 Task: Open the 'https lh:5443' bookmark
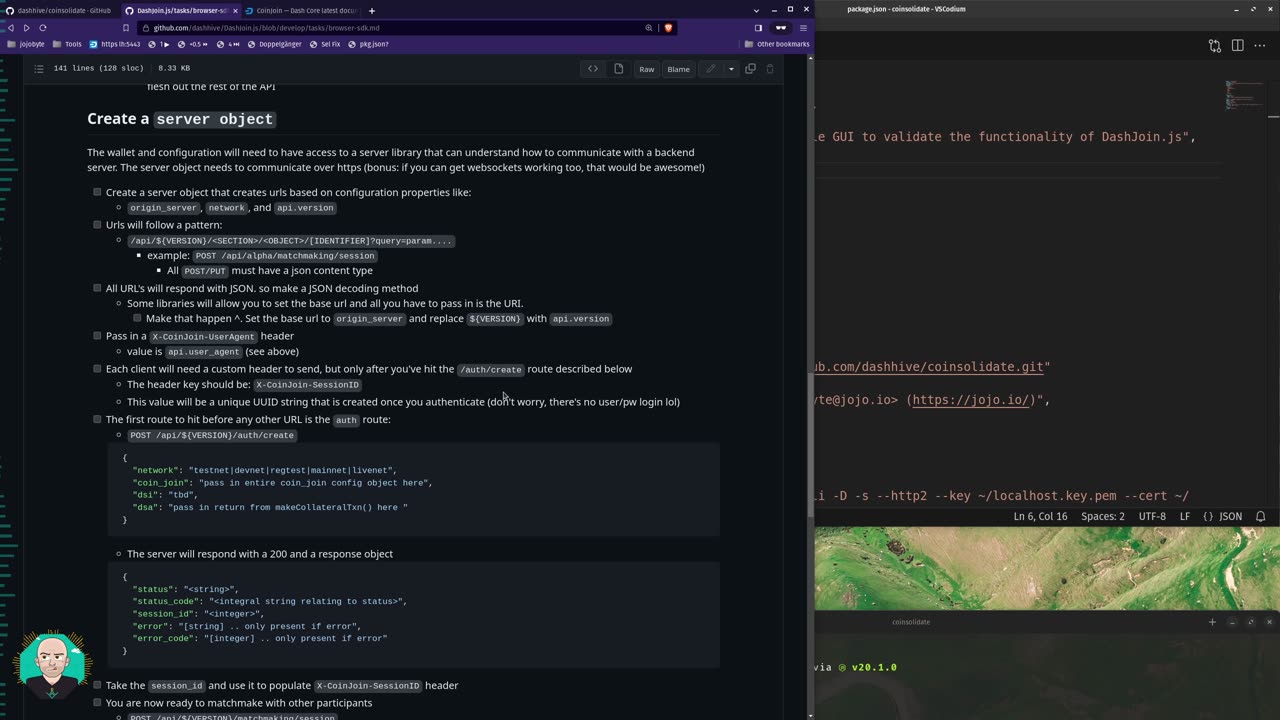point(115,44)
